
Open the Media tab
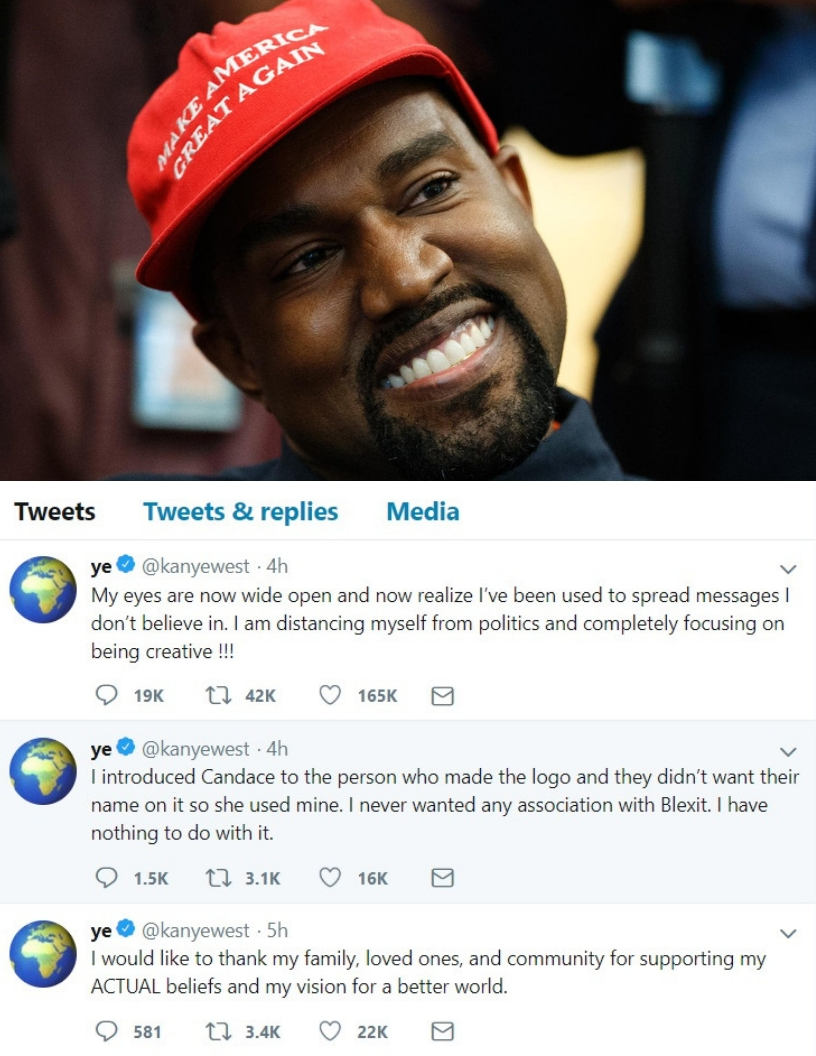tap(423, 512)
